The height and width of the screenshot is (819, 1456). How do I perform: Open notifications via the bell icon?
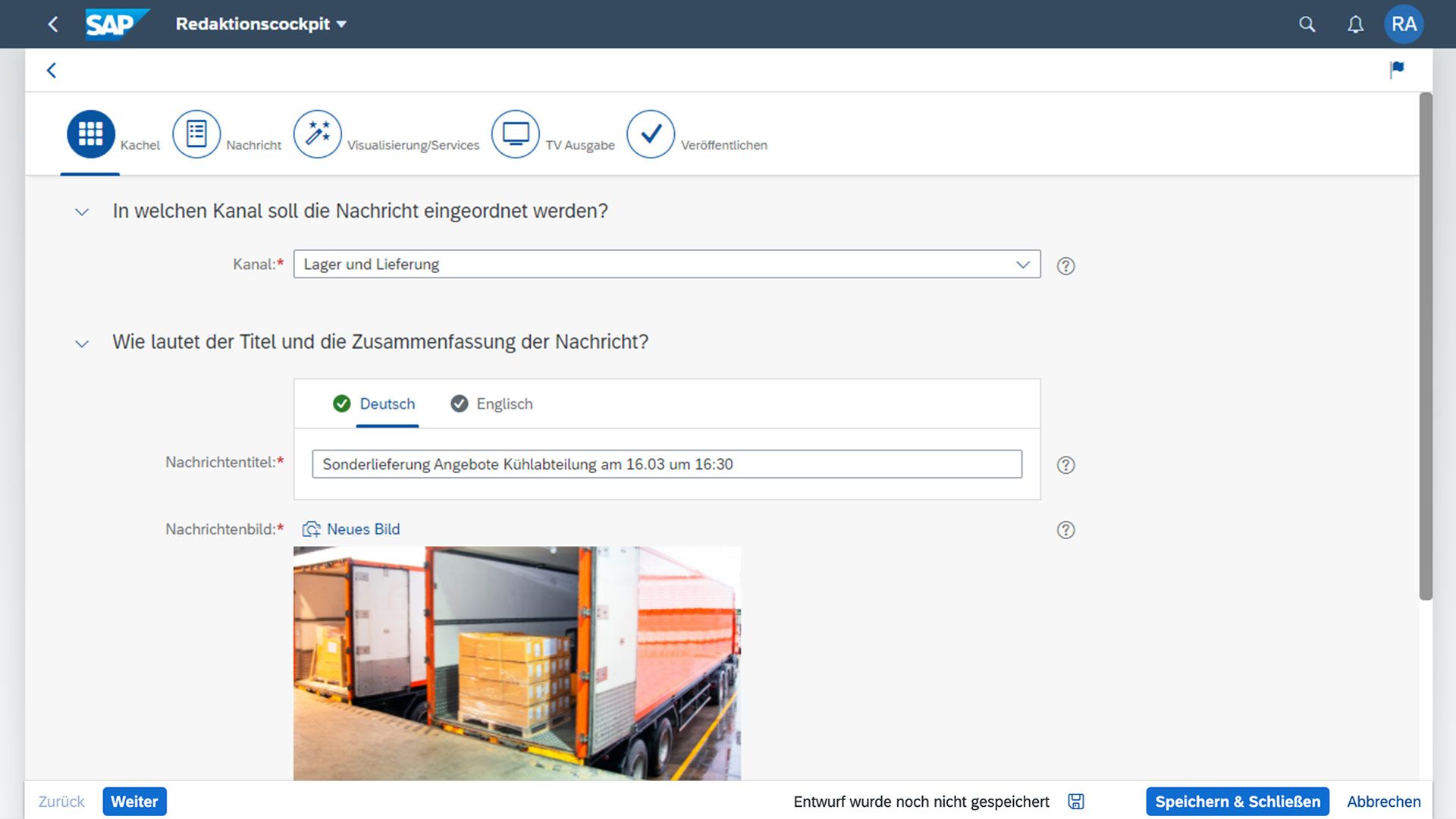(x=1355, y=24)
